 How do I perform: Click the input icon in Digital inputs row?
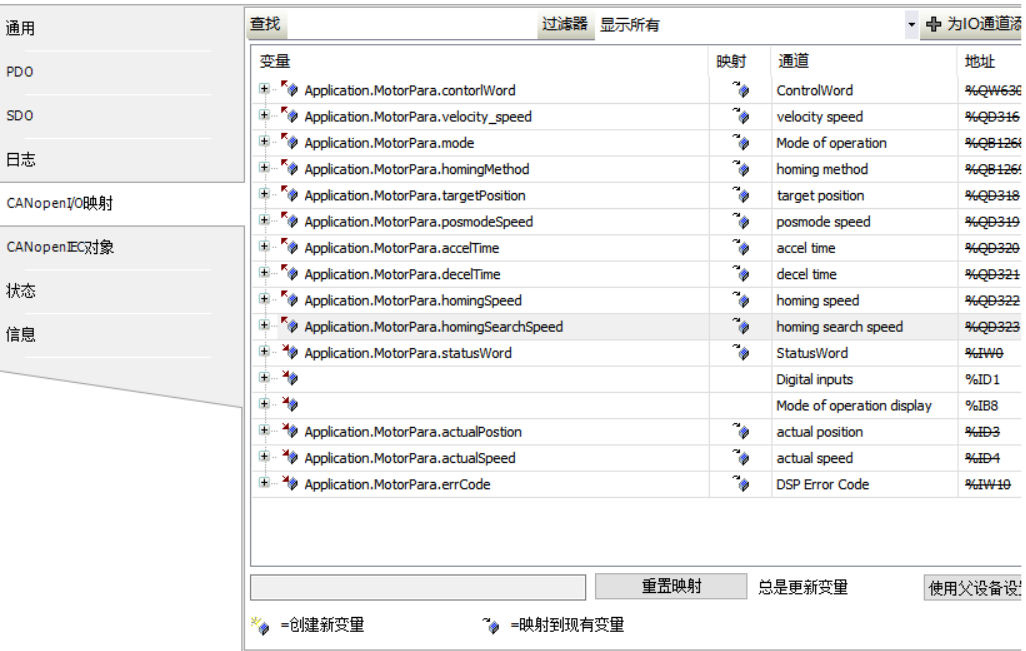coord(289,378)
